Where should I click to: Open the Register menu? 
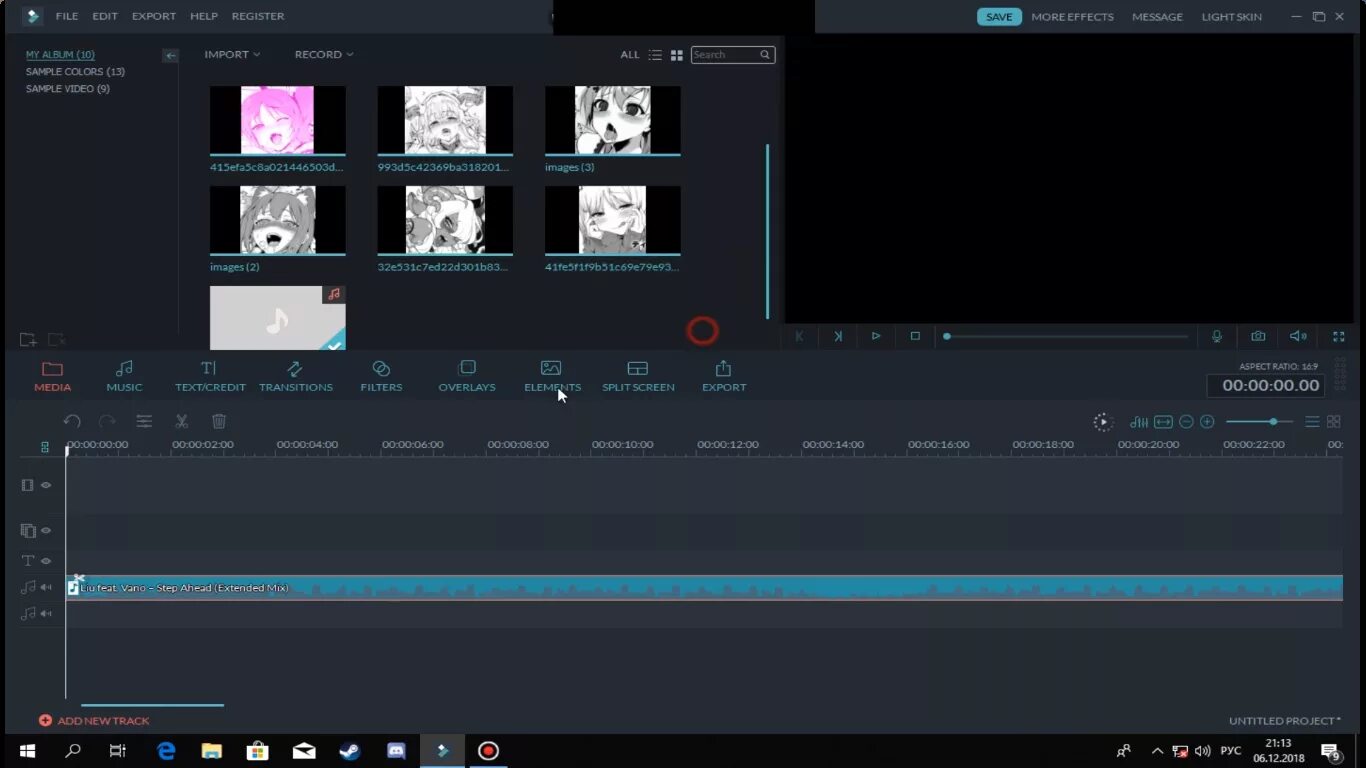tap(258, 16)
